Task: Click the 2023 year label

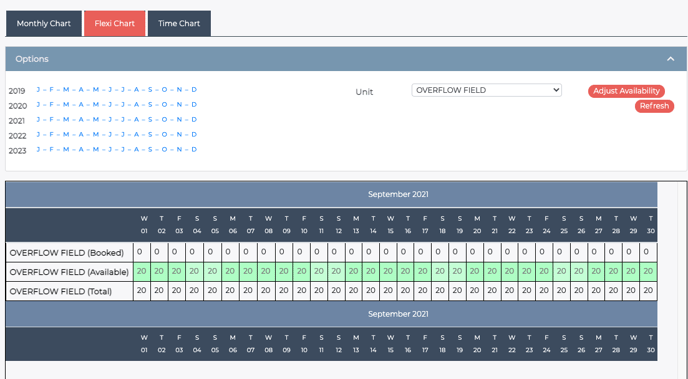Action: click(x=17, y=150)
